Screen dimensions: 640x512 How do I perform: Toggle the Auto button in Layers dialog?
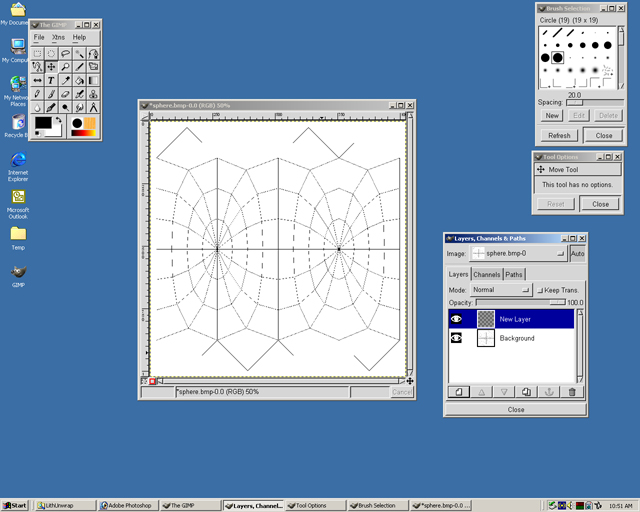pyautogui.click(x=578, y=254)
